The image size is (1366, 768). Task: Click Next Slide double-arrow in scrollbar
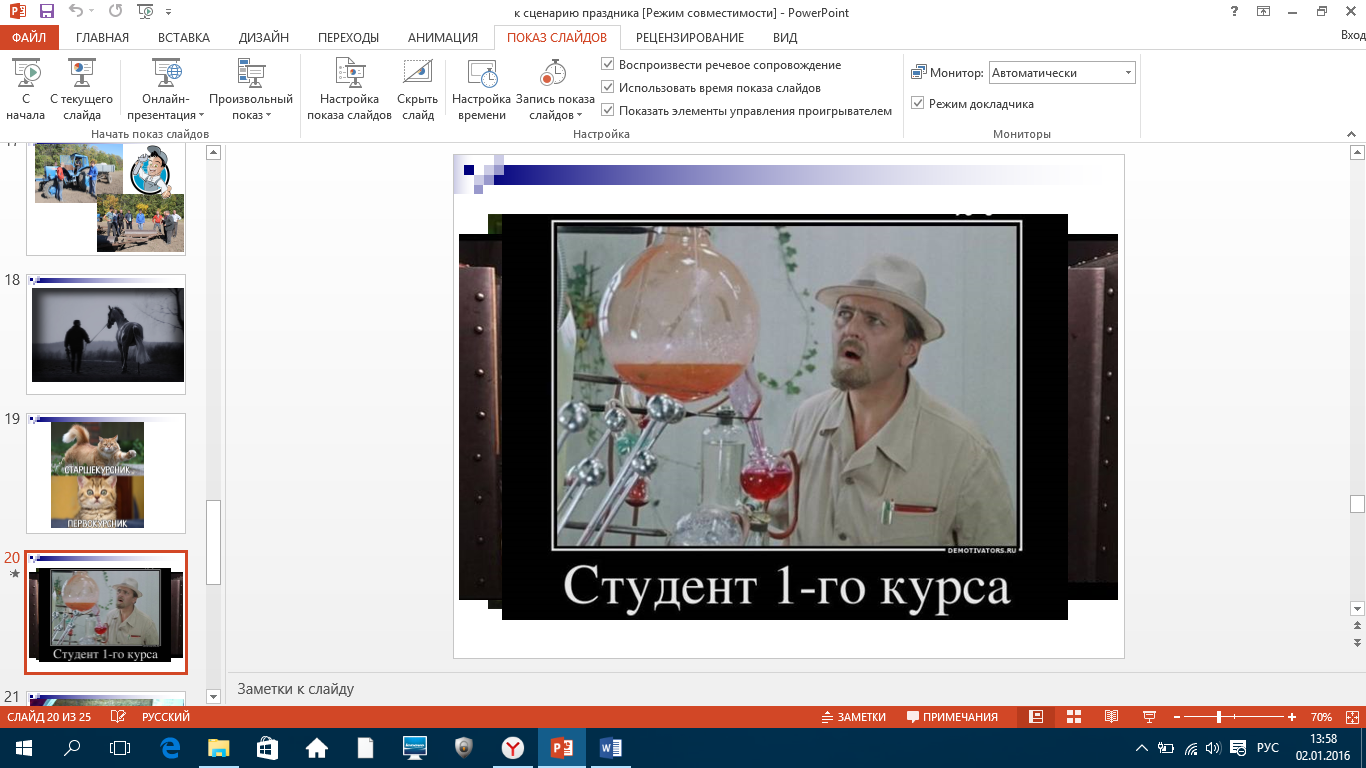point(1357,642)
